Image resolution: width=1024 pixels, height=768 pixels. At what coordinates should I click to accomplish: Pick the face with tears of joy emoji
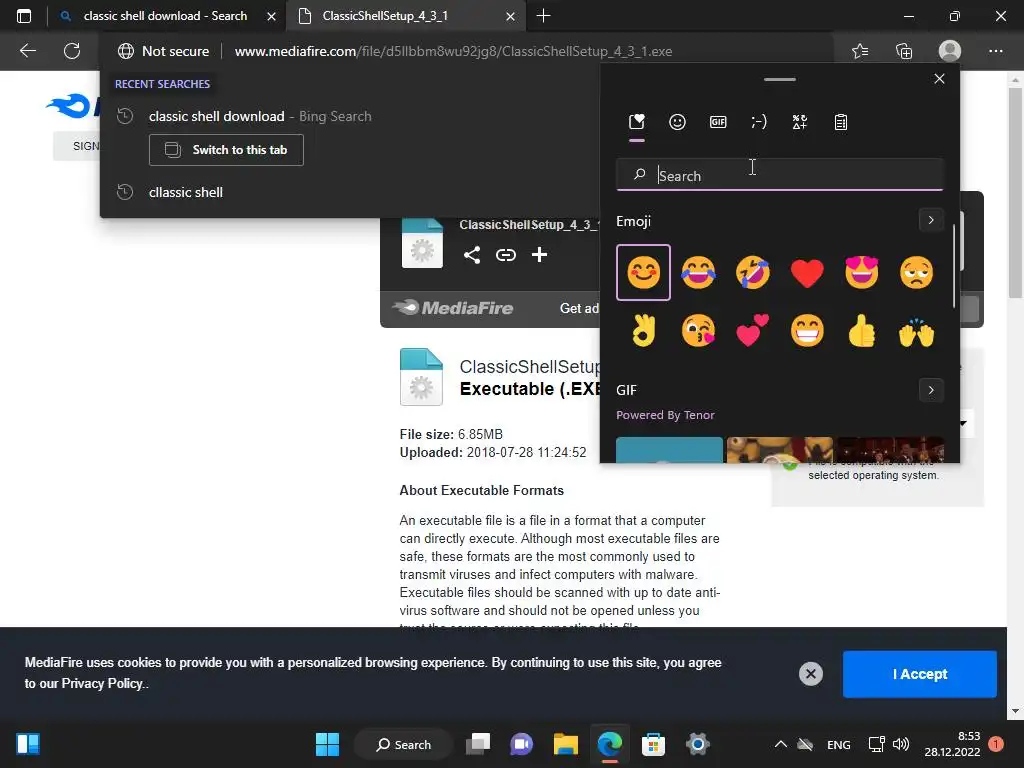coord(698,272)
